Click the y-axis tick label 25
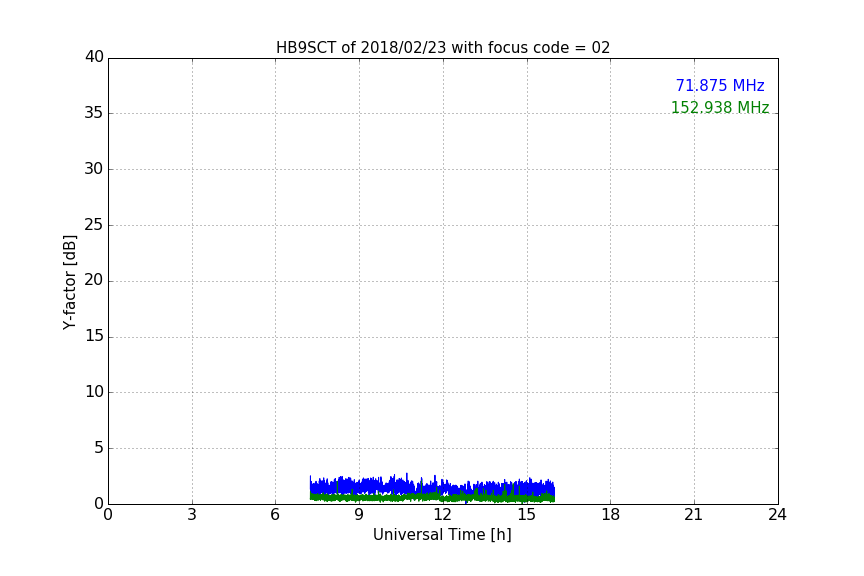This screenshot has height=576, width=864. click(x=94, y=225)
